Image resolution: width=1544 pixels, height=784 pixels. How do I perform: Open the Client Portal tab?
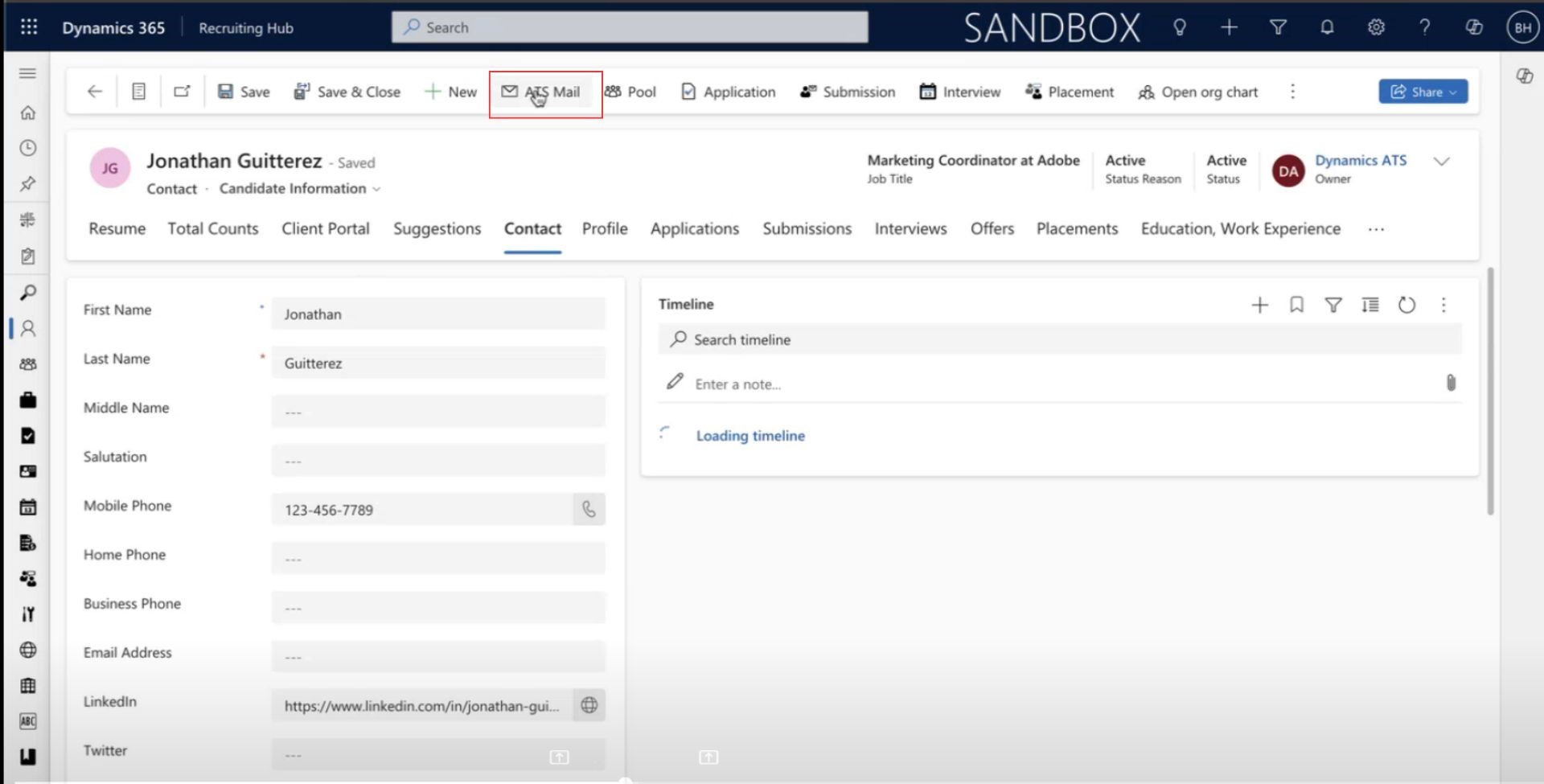click(326, 229)
